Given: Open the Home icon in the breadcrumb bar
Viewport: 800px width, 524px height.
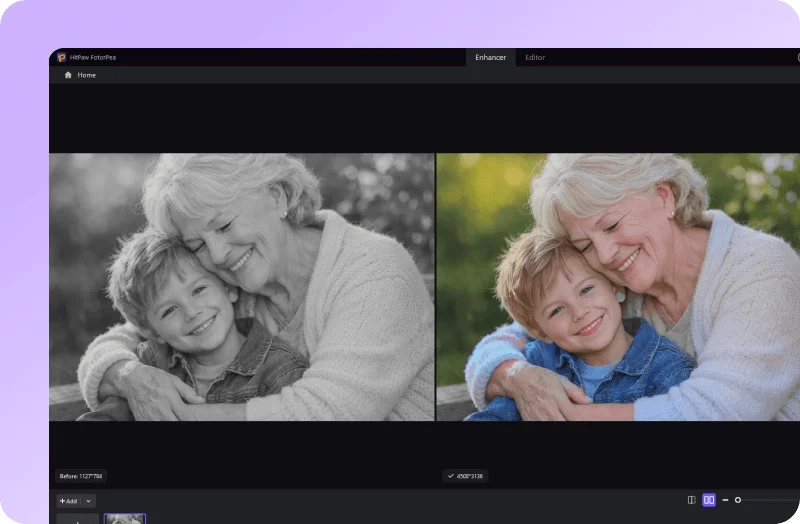Looking at the screenshot, I should coord(68,75).
